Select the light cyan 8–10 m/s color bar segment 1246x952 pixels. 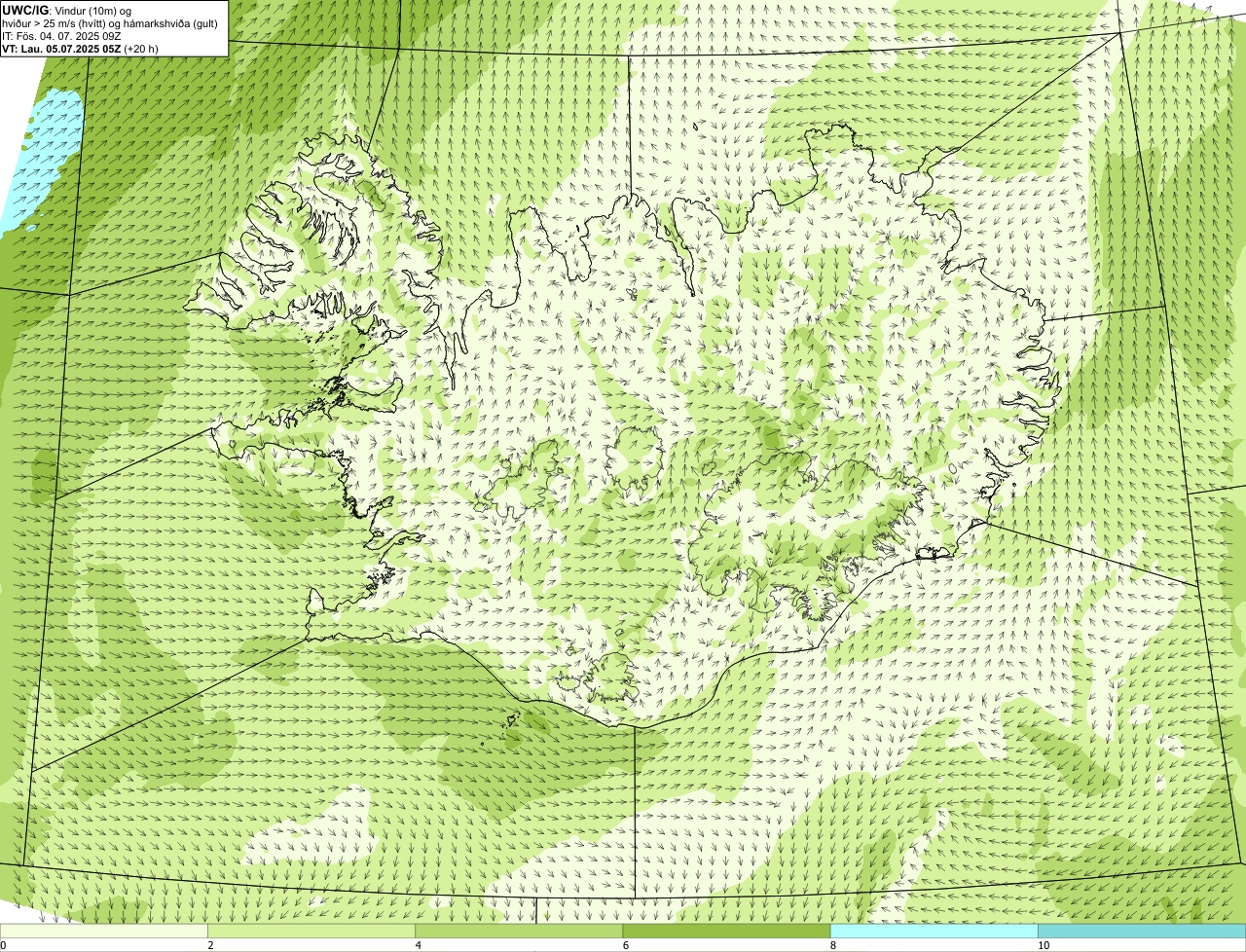click(x=934, y=931)
